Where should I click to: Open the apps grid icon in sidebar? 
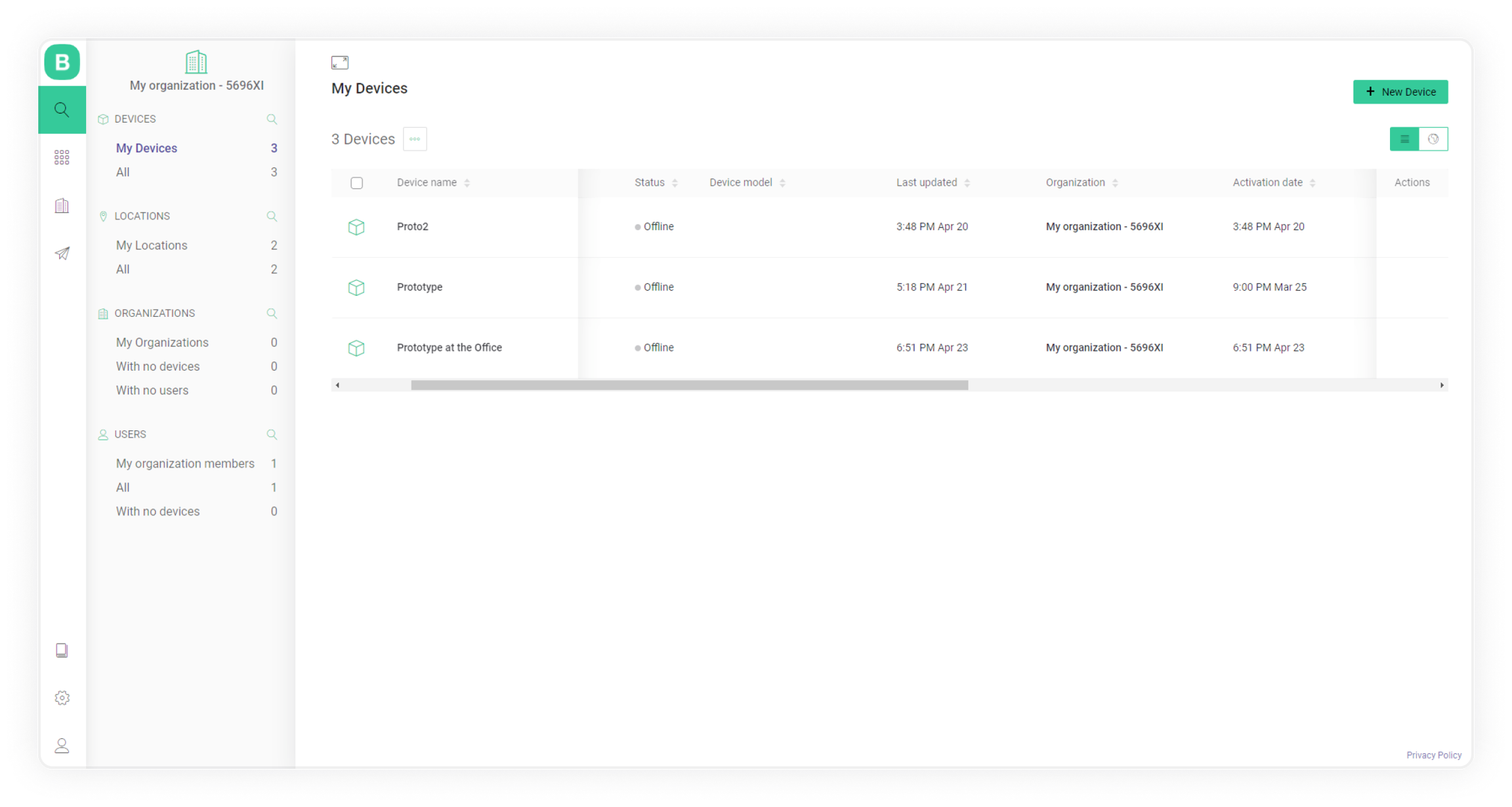pos(62,157)
